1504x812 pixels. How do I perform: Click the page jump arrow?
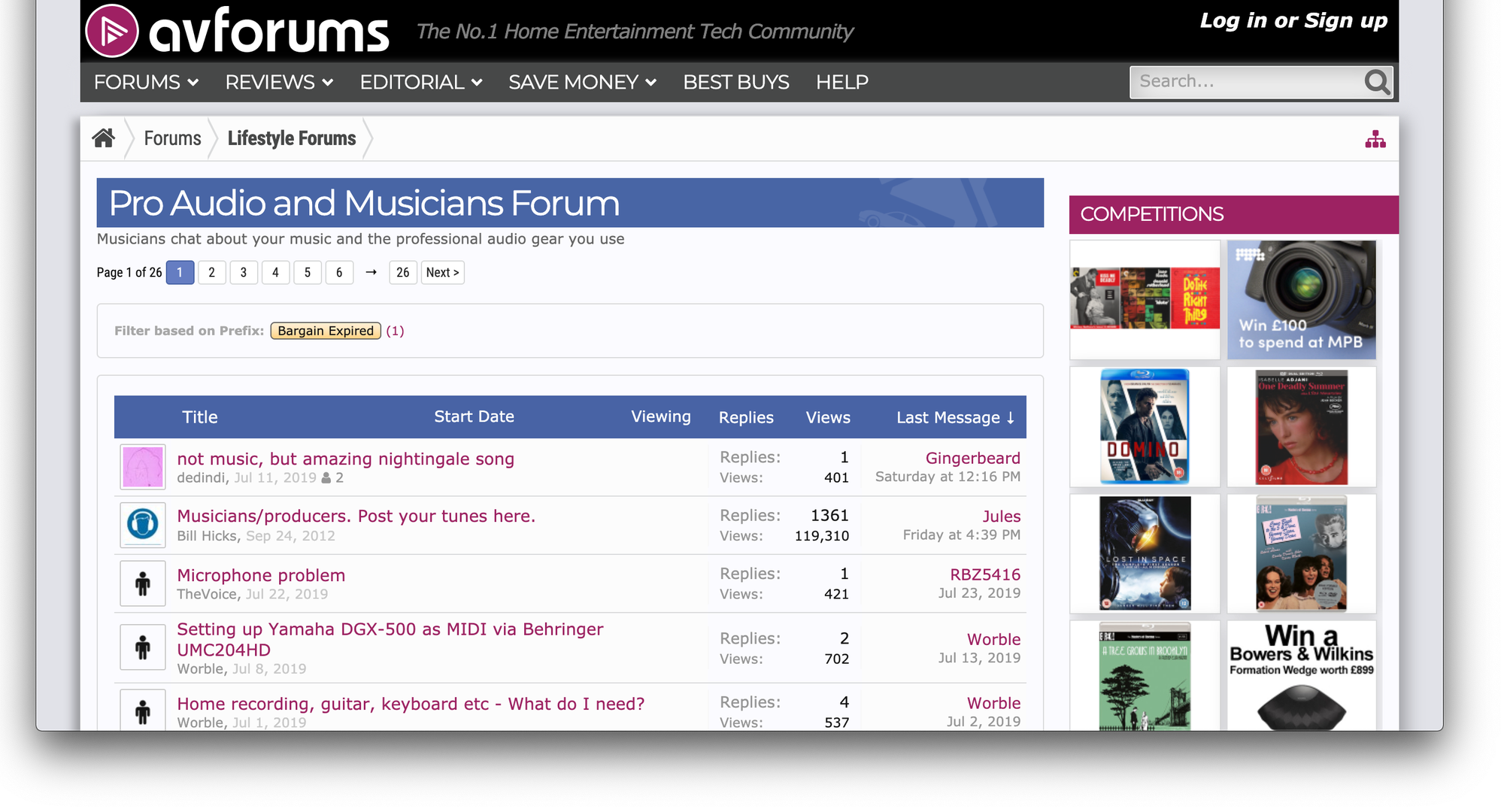[371, 272]
